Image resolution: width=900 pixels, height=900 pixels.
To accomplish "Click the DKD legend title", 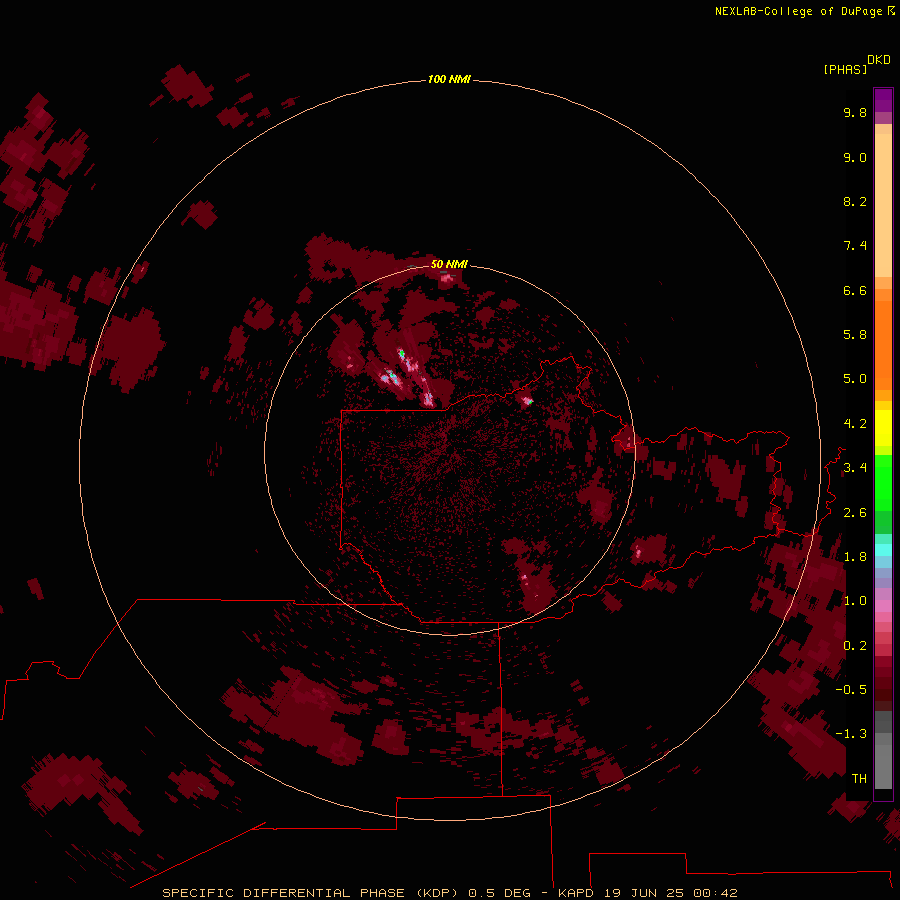I will pos(878,60).
